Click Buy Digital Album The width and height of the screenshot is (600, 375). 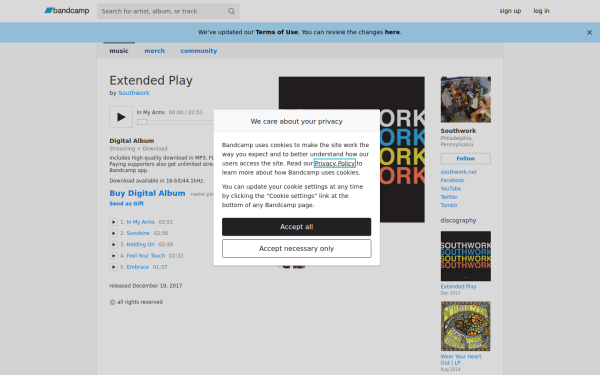(x=147, y=193)
